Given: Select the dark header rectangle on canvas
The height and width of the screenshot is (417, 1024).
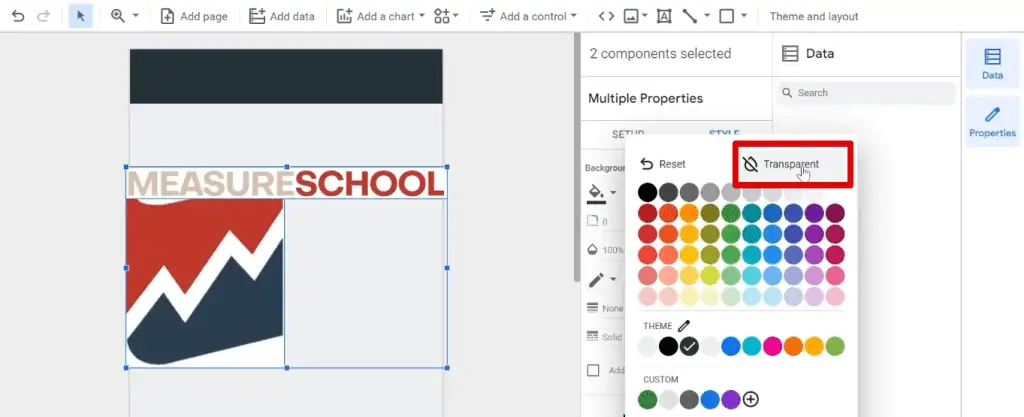Looking at the screenshot, I should point(286,76).
